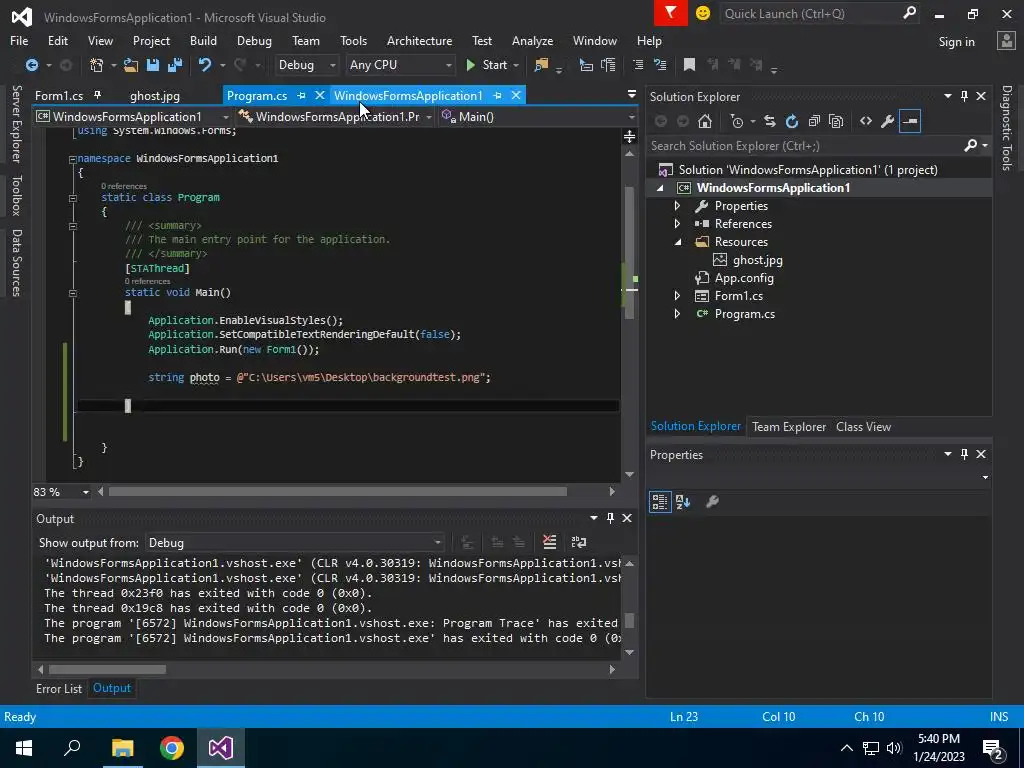Image resolution: width=1024 pixels, height=768 pixels.
Task: Click in the Quick Launch search box
Action: tap(812, 13)
